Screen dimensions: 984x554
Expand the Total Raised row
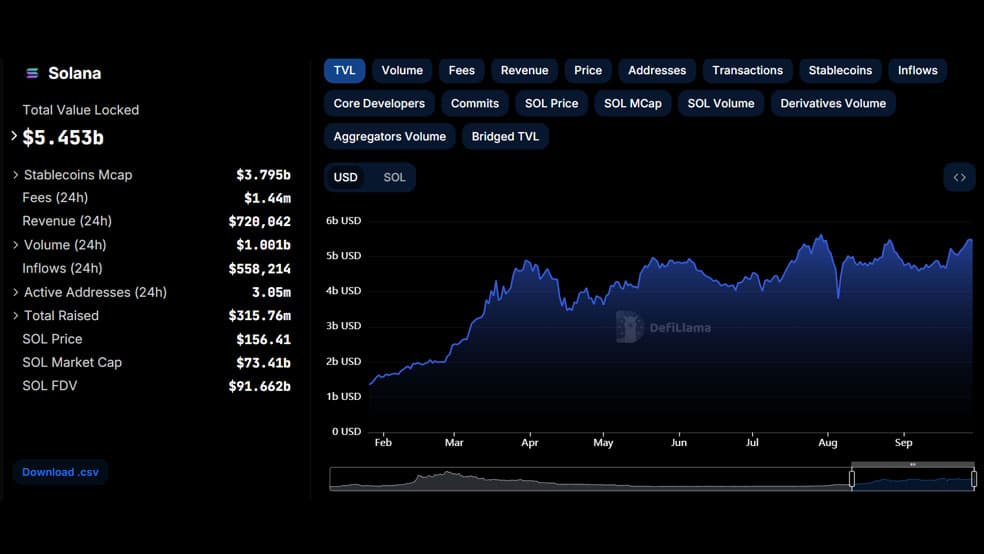coord(16,316)
